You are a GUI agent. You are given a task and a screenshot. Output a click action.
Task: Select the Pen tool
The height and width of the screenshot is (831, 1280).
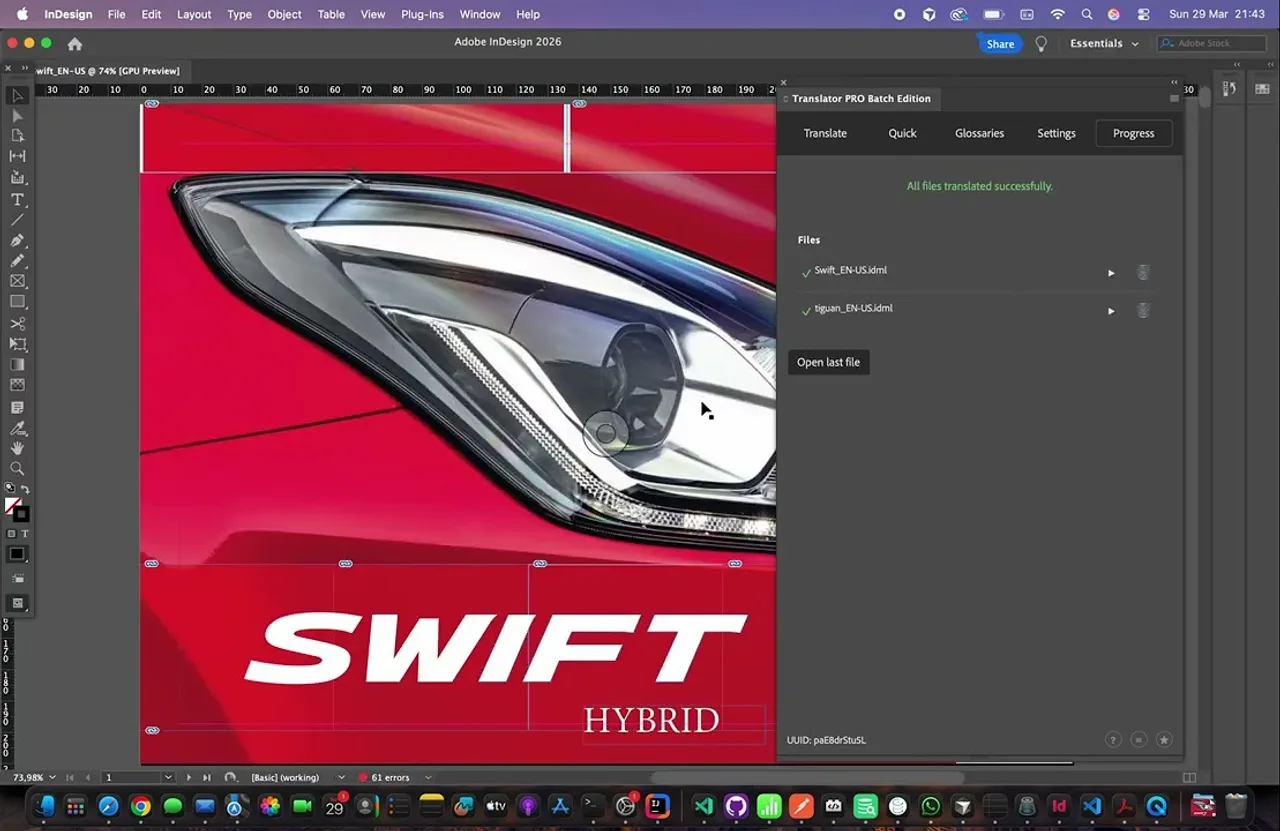click(x=17, y=240)
